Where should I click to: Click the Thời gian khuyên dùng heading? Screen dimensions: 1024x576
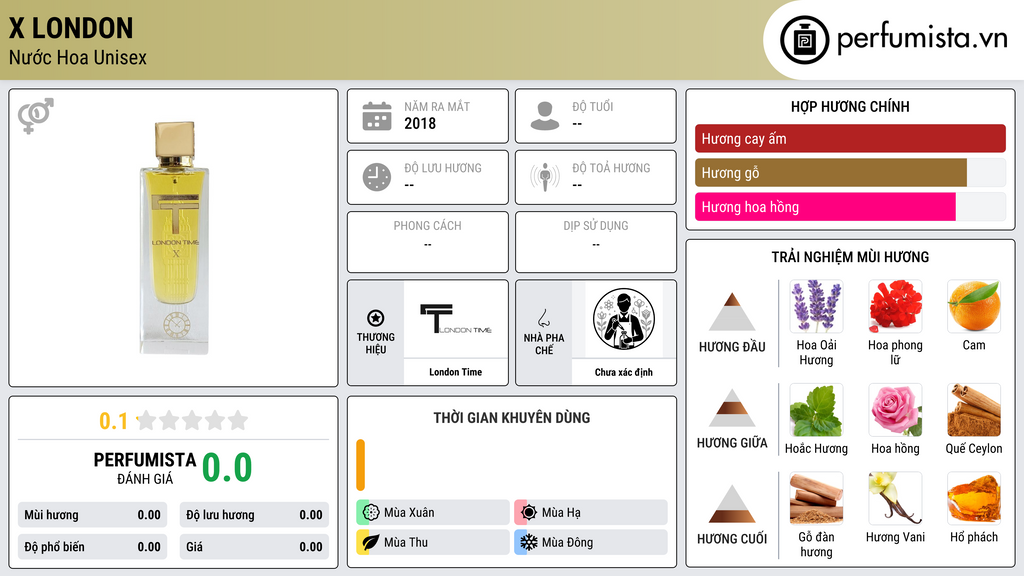(512, 418)
